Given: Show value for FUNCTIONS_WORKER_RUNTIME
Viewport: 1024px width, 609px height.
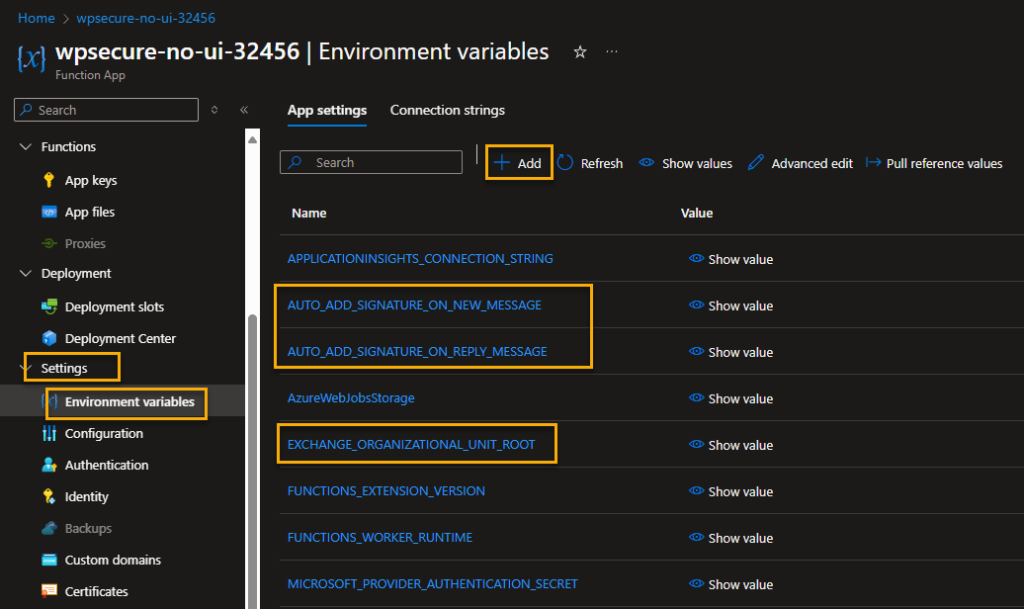Looking at the screenshot, I should [x=731, y=537].
